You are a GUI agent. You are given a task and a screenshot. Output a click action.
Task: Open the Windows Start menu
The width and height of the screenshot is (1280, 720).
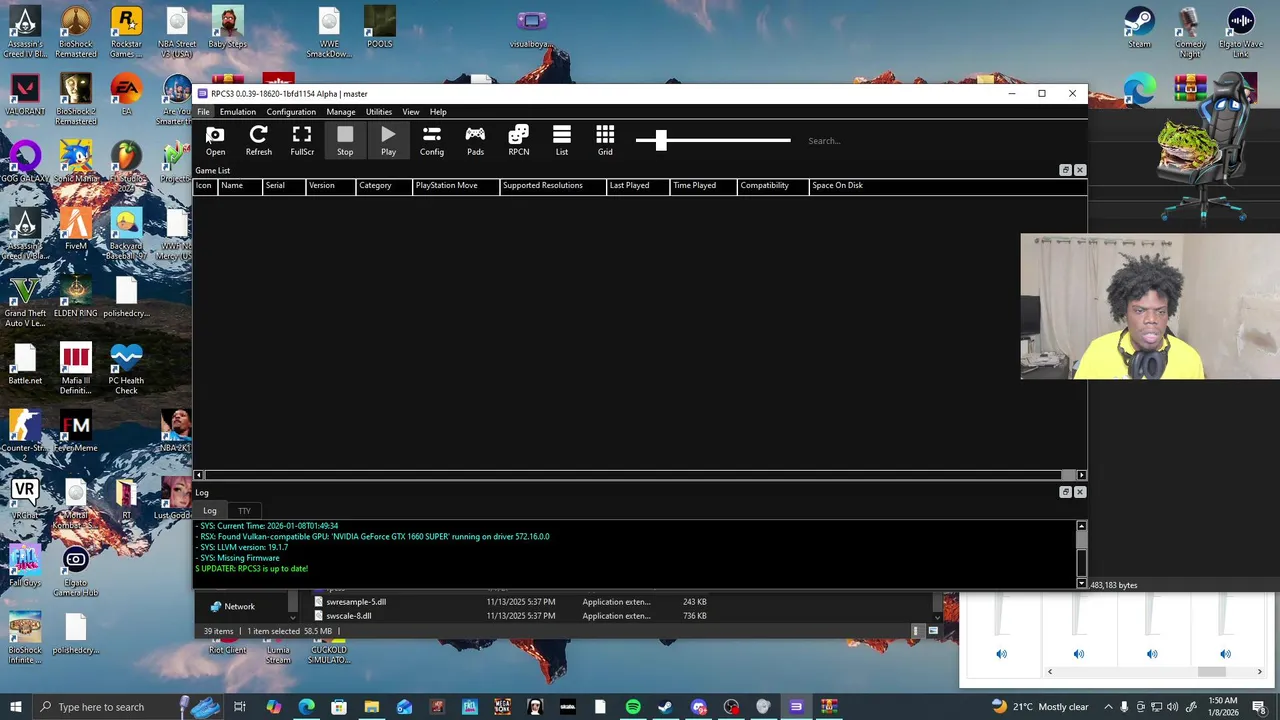click(16, 707)
